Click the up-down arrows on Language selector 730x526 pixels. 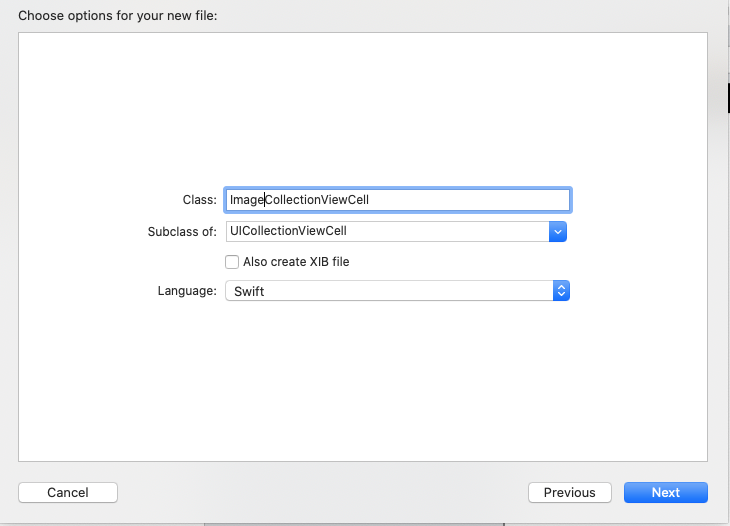[561, 291]
